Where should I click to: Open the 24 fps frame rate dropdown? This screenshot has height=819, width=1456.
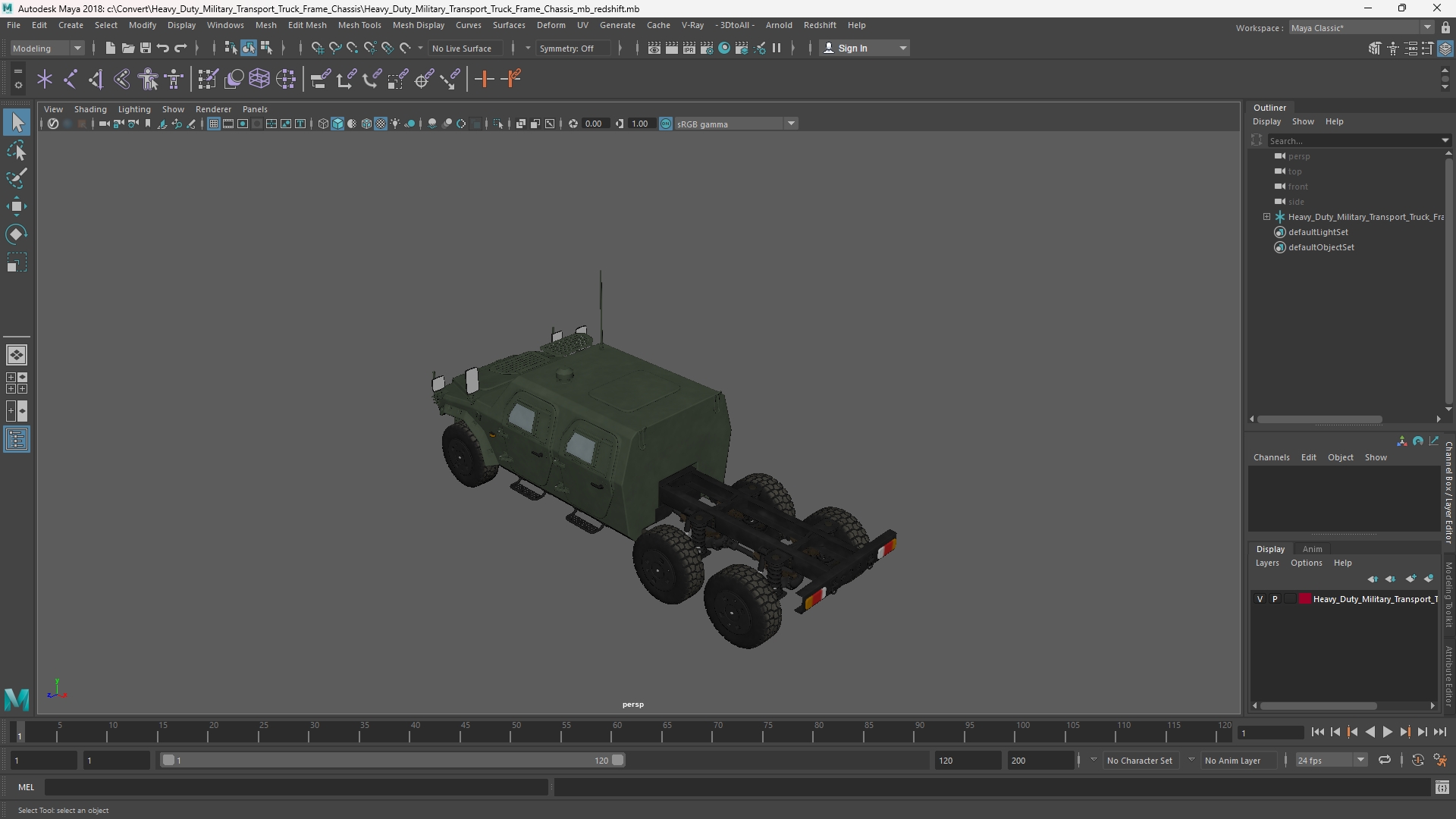tap(1330, 760)
